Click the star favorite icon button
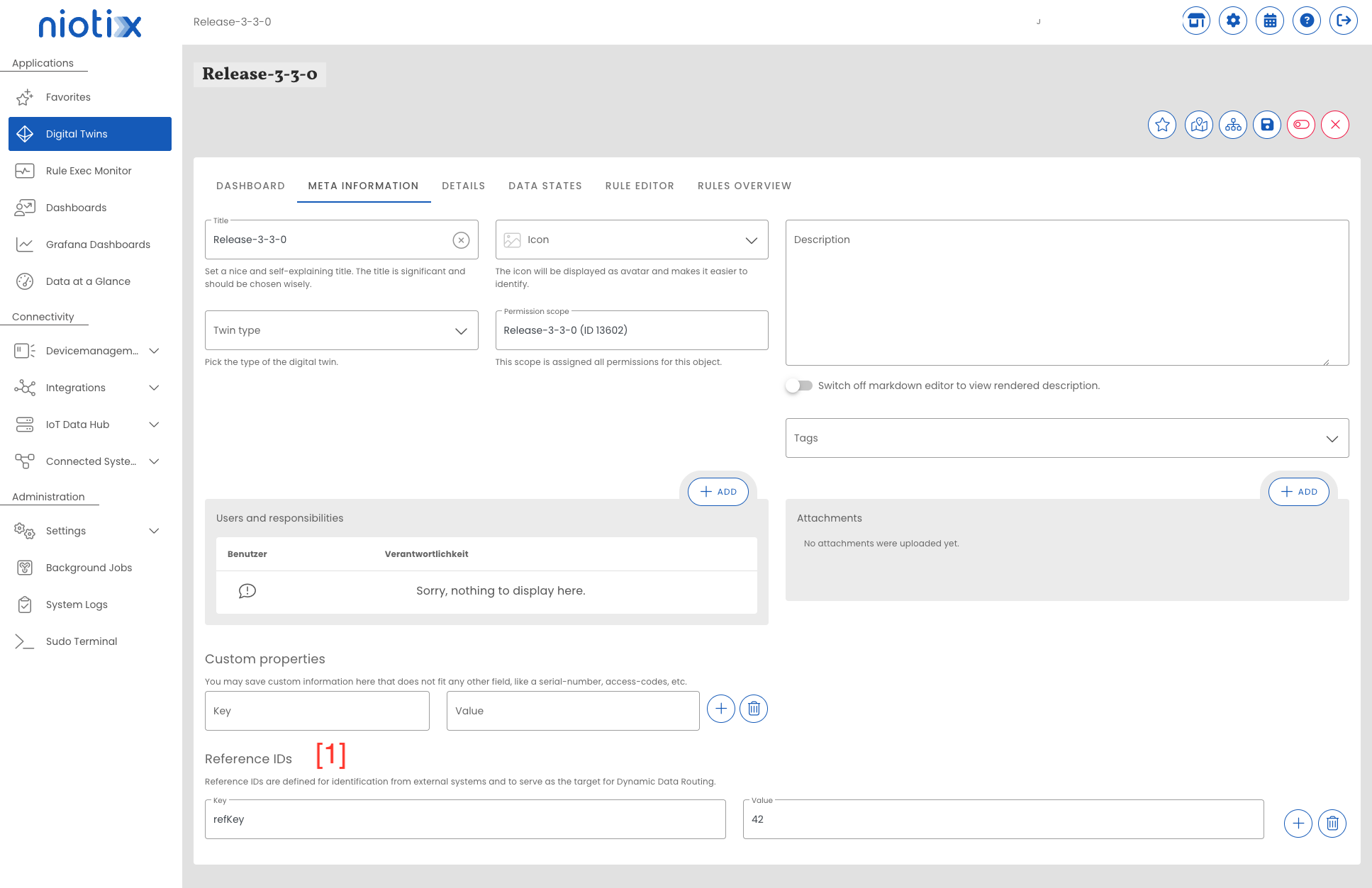The height and width of the screenshot is (888, 1372). (x=1161, y=125)
